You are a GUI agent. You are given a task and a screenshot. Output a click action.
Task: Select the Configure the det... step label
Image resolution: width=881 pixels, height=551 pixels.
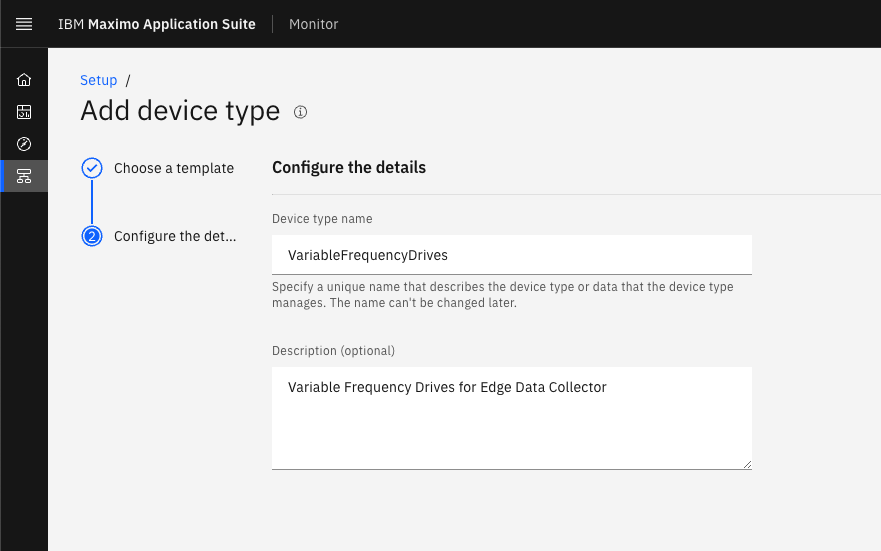pyautogui.click(x=175, y=236)
